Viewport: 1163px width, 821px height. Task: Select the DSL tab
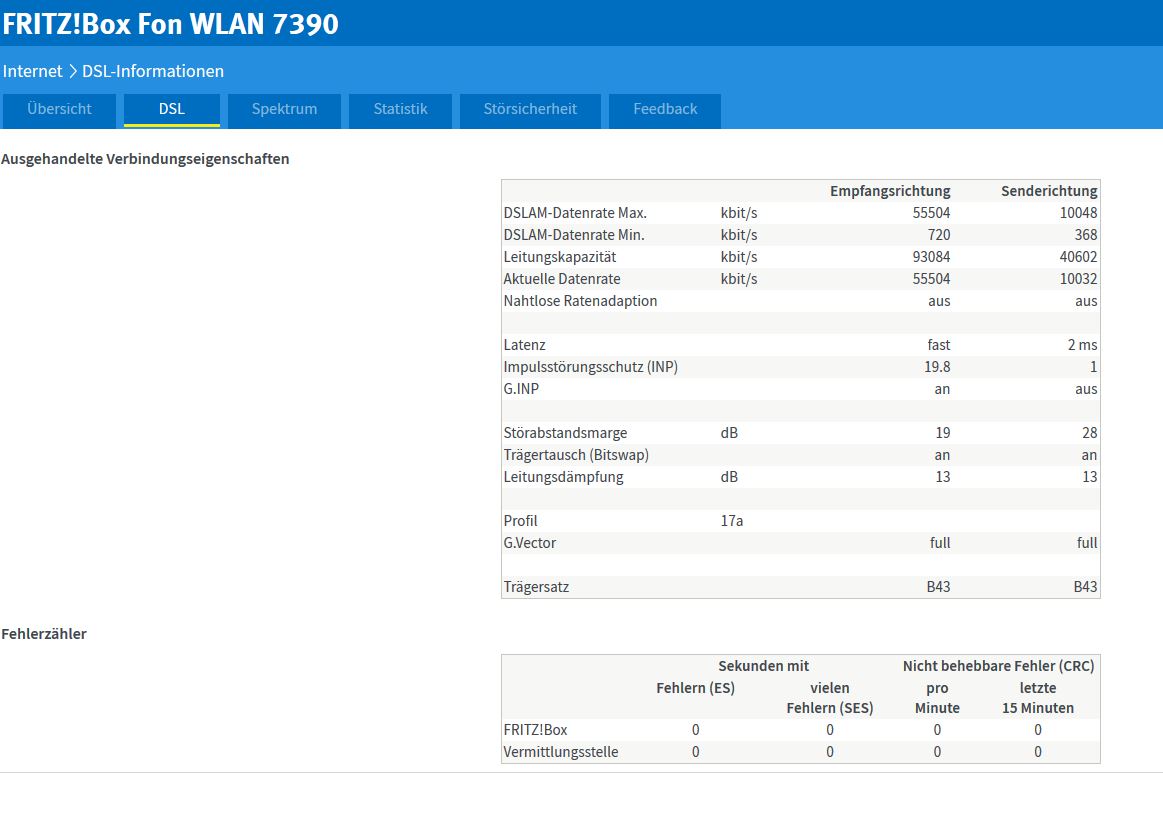click(x=171, y=109)
